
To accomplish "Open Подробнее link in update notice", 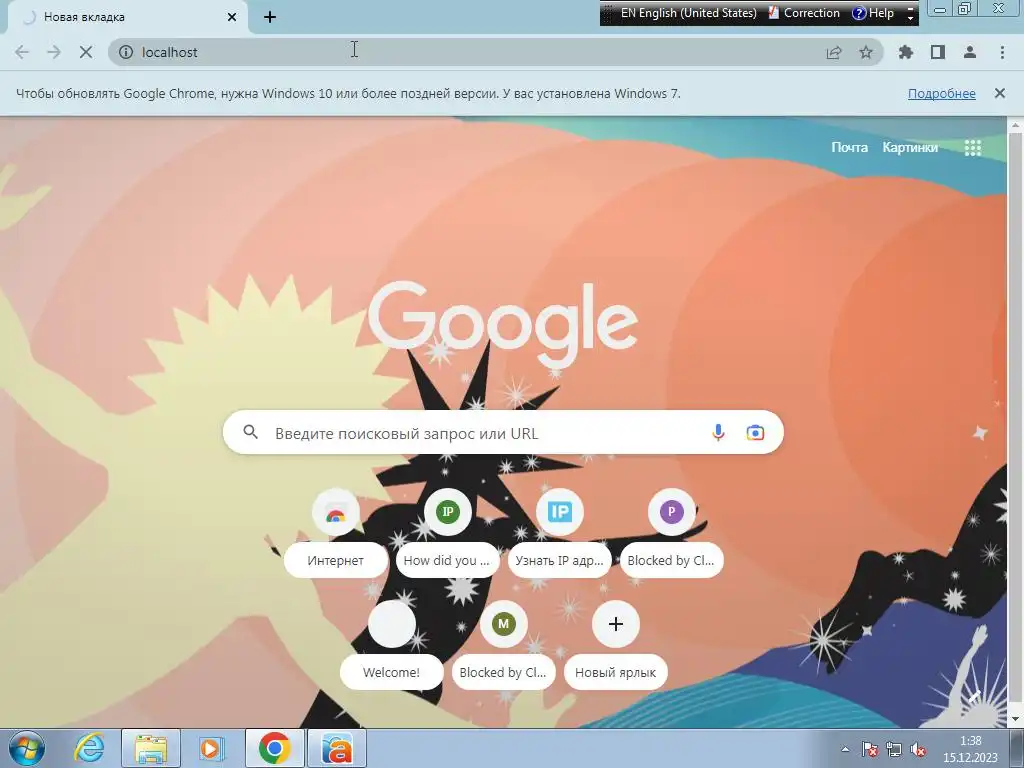I will click(x=942, y=93).
